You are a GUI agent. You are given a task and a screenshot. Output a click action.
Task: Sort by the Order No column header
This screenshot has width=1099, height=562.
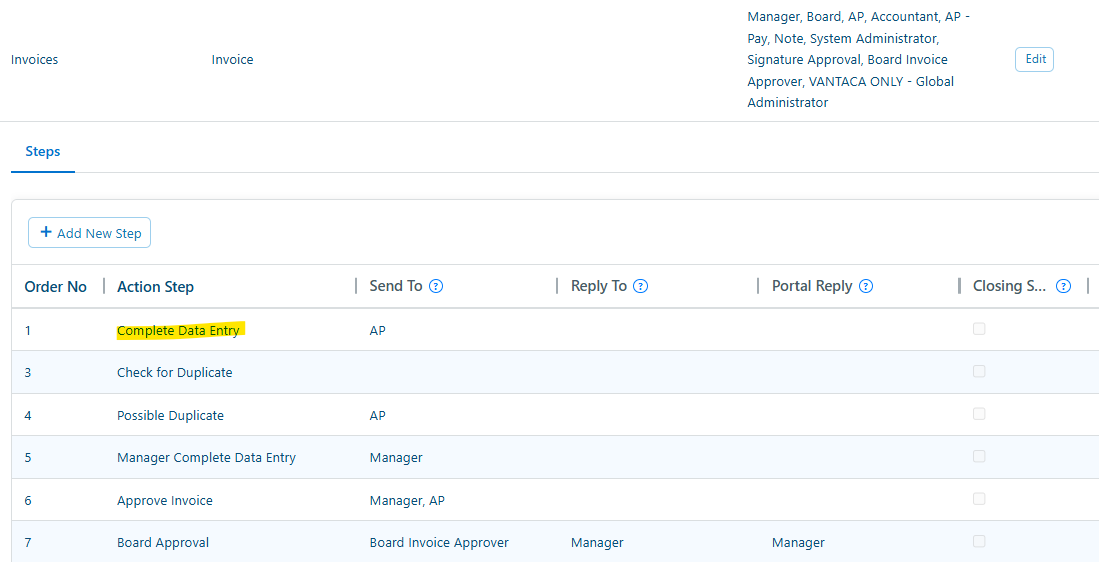pyautogui.click(x=56, y=287)
